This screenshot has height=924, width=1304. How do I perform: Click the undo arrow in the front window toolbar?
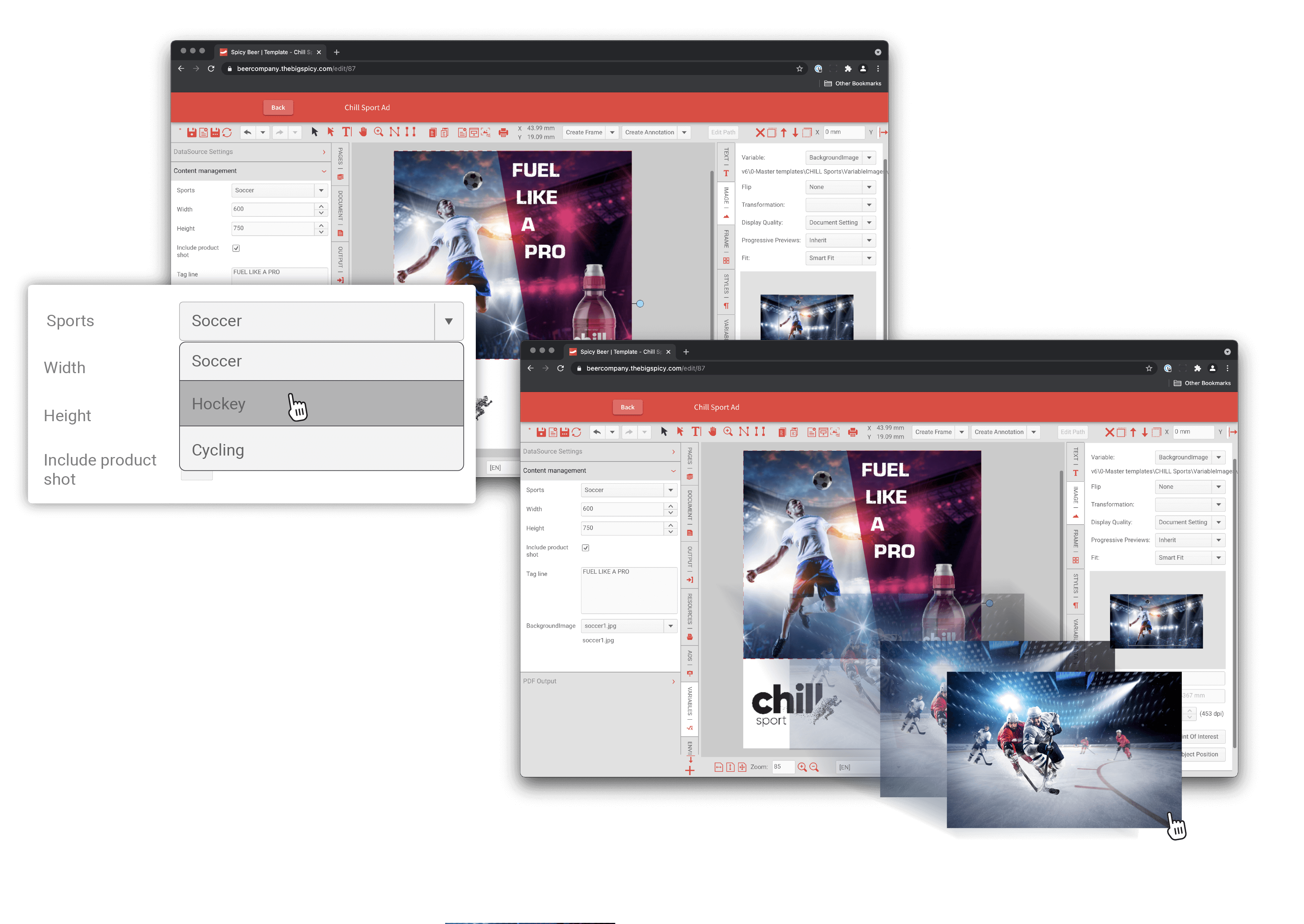(x=597, y=432)
